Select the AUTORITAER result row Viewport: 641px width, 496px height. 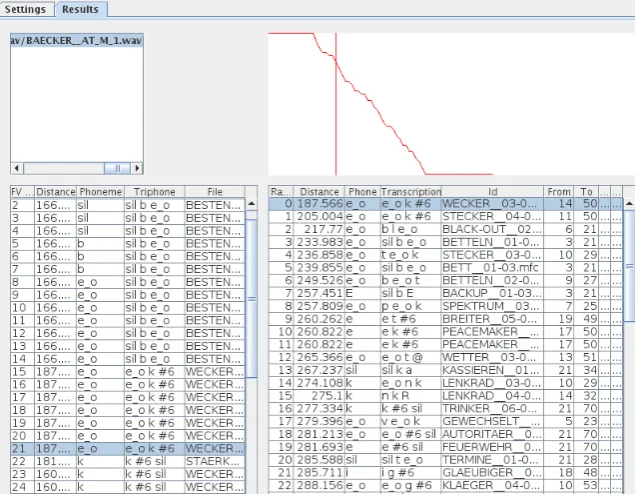coord(446,434)
